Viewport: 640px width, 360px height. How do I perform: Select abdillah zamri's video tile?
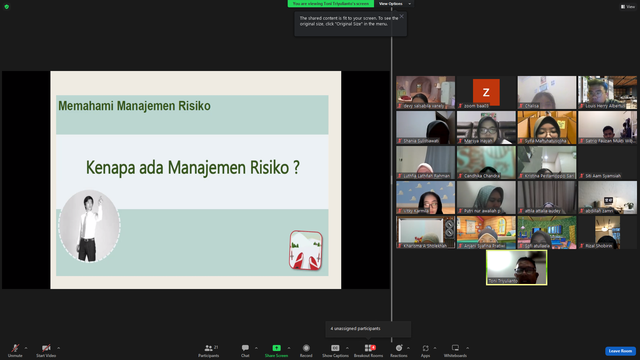click(x=607, y=198)
